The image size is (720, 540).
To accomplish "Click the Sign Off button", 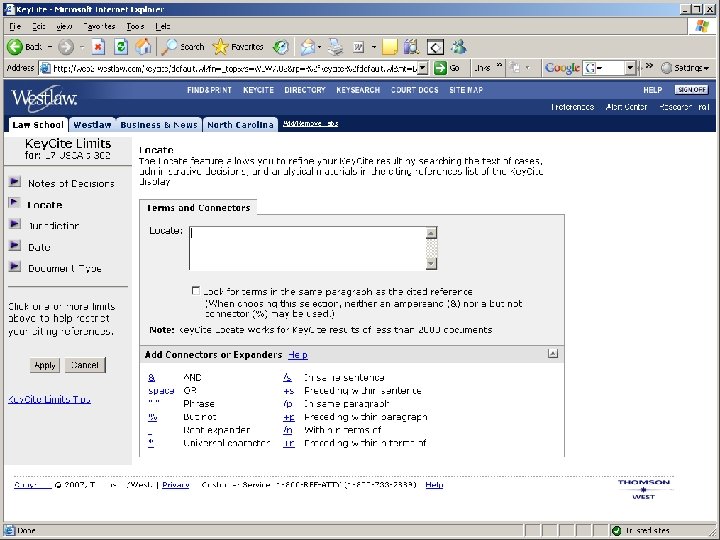I will (691, 90).
